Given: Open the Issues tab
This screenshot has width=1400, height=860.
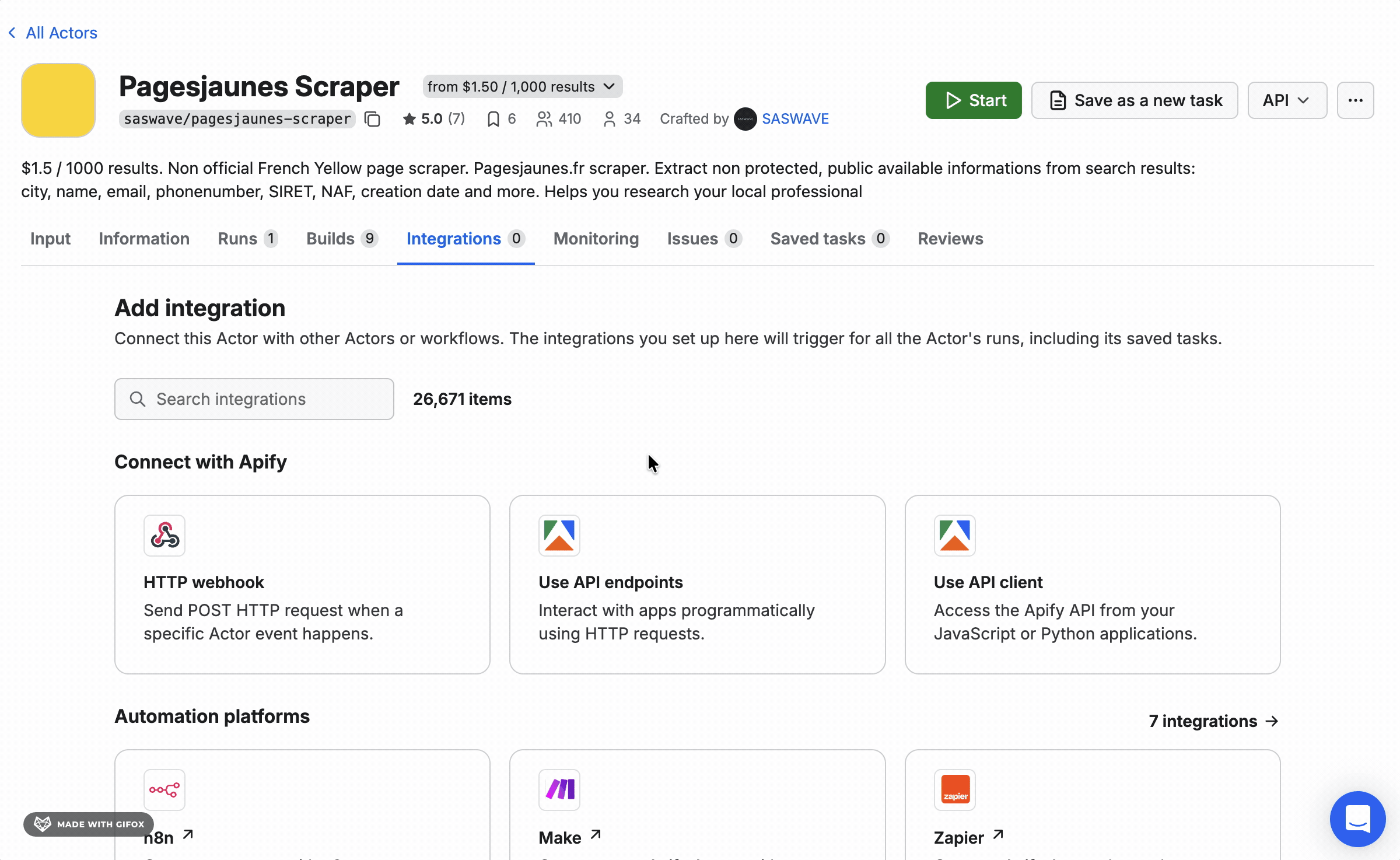Looking at the screenshot, I should click(x=705, y=239).
